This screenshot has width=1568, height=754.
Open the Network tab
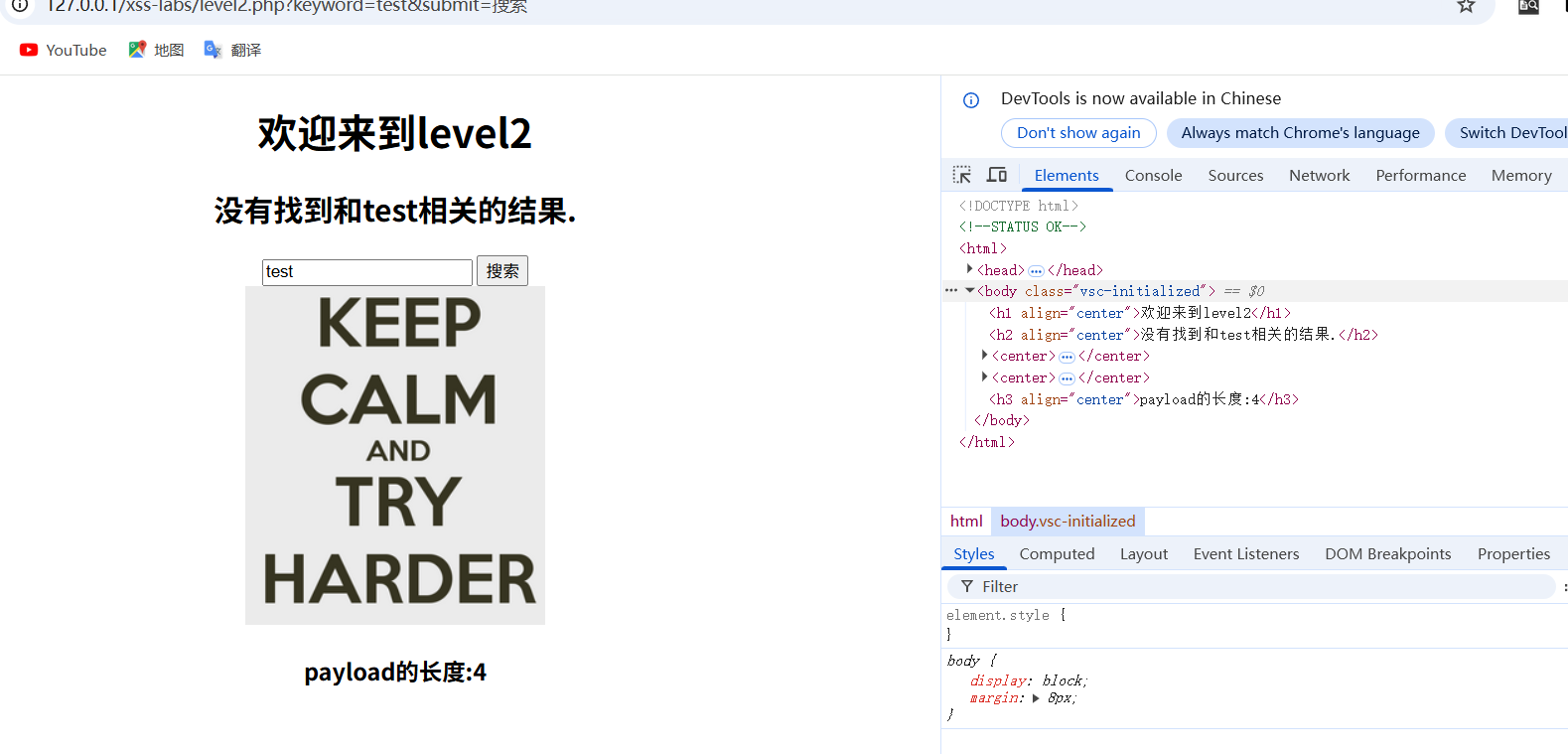[x=1319, y=175]
